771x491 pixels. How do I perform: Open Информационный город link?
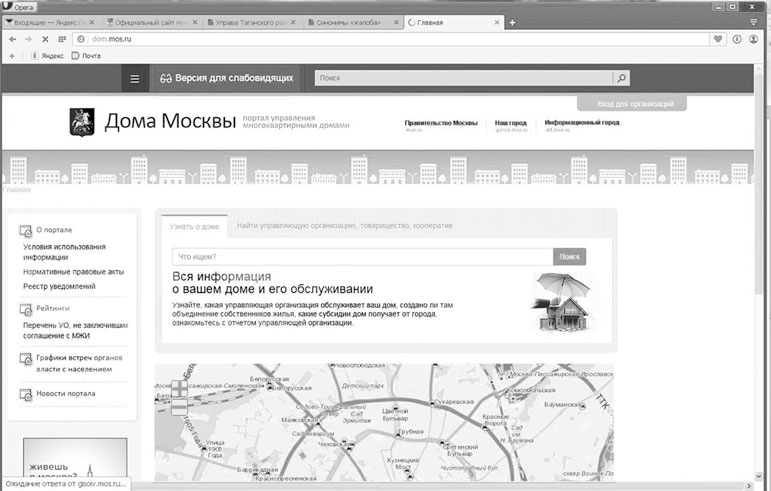[x=582, y=123]
